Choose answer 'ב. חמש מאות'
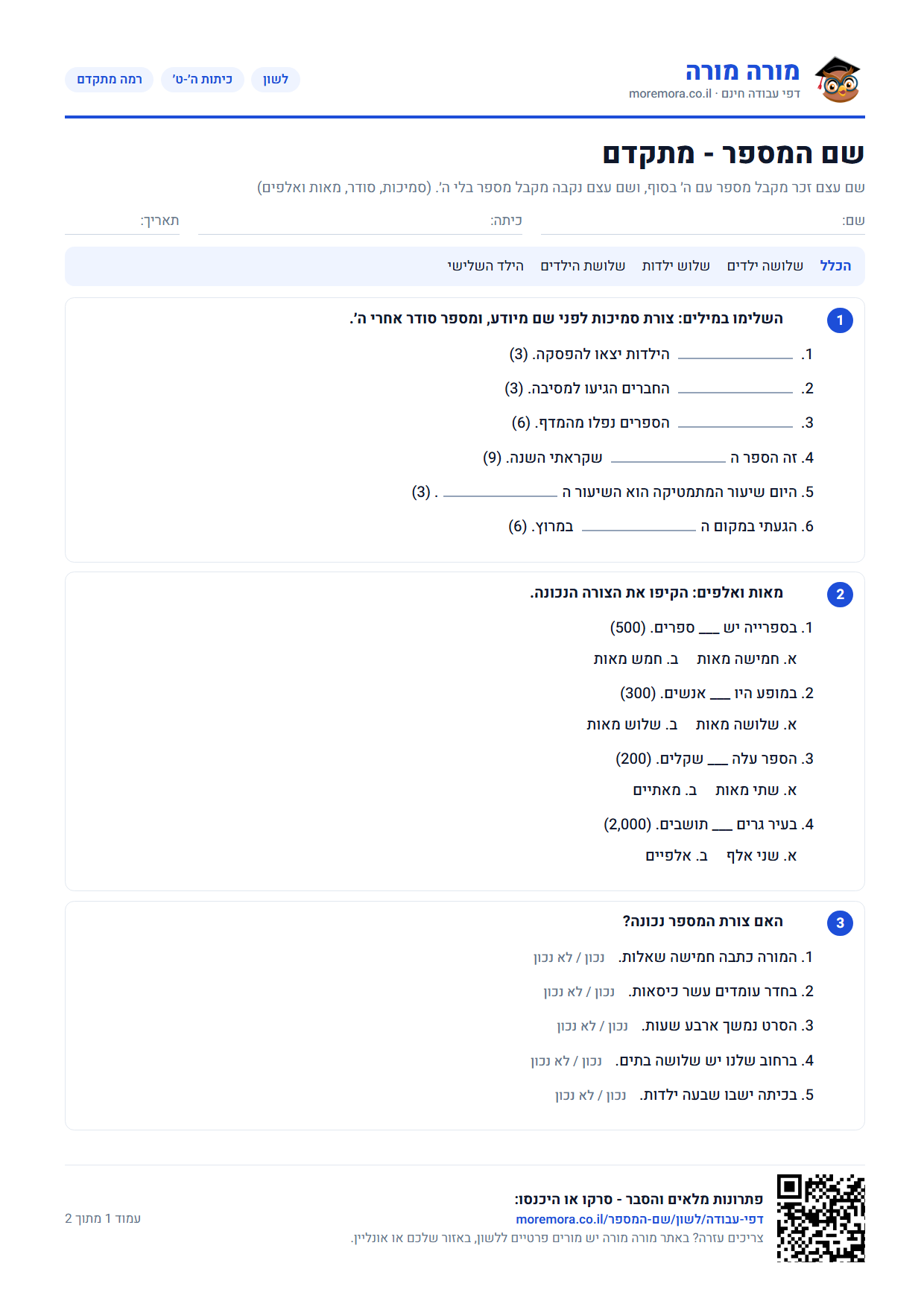This screenshot has height=1307, width=924. tap(636, 659)
